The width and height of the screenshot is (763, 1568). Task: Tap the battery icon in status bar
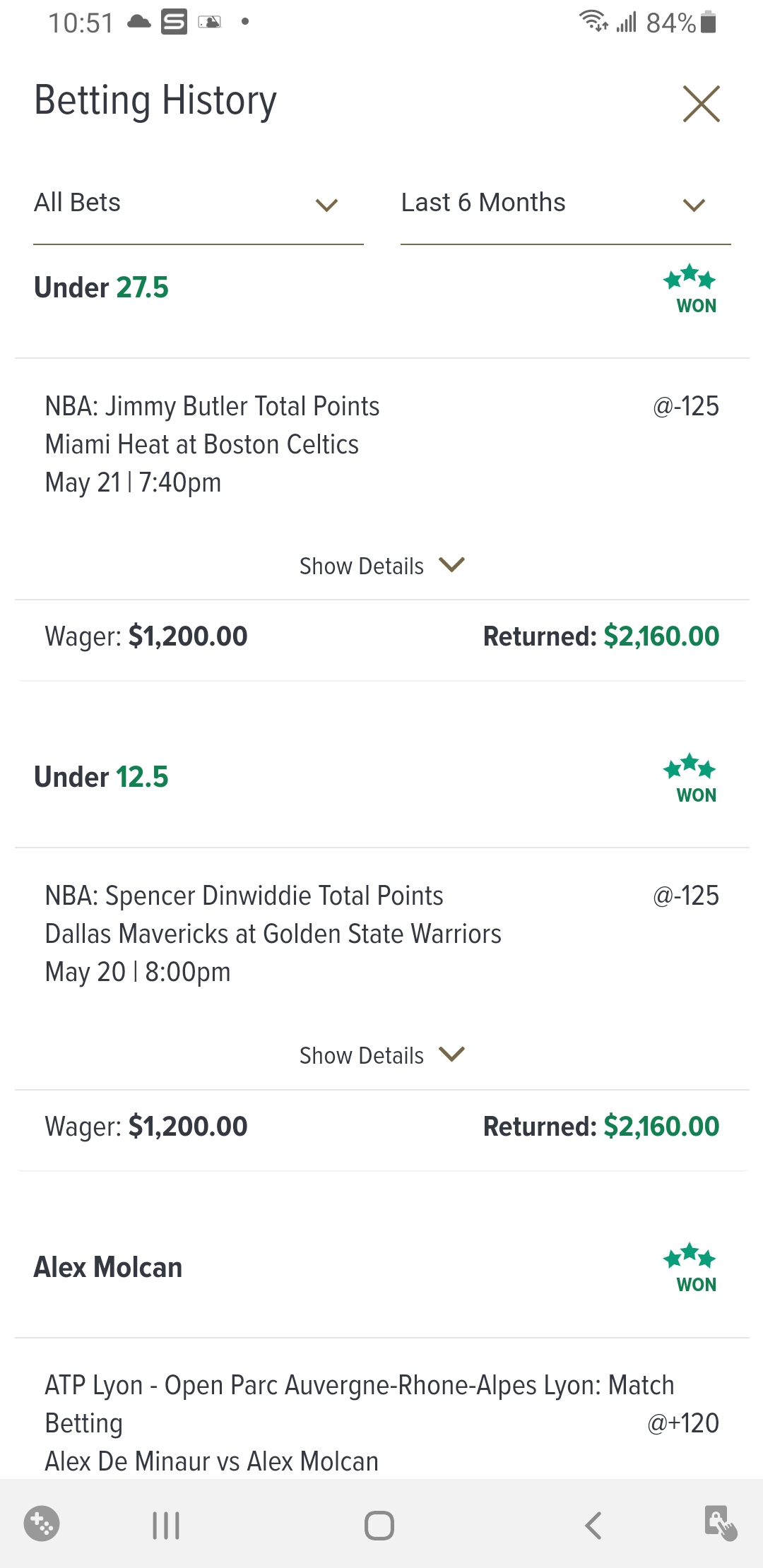pyautogui.click(x=709, y=23)
